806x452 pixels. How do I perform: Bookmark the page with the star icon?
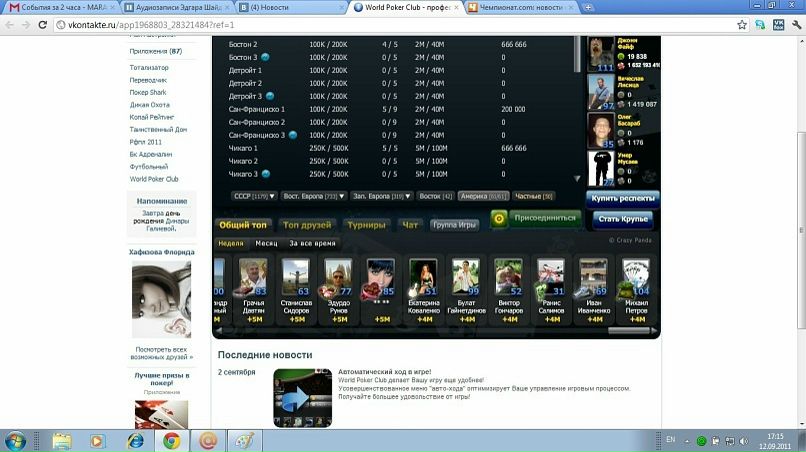pyautogui.click(x=740, y=24)
